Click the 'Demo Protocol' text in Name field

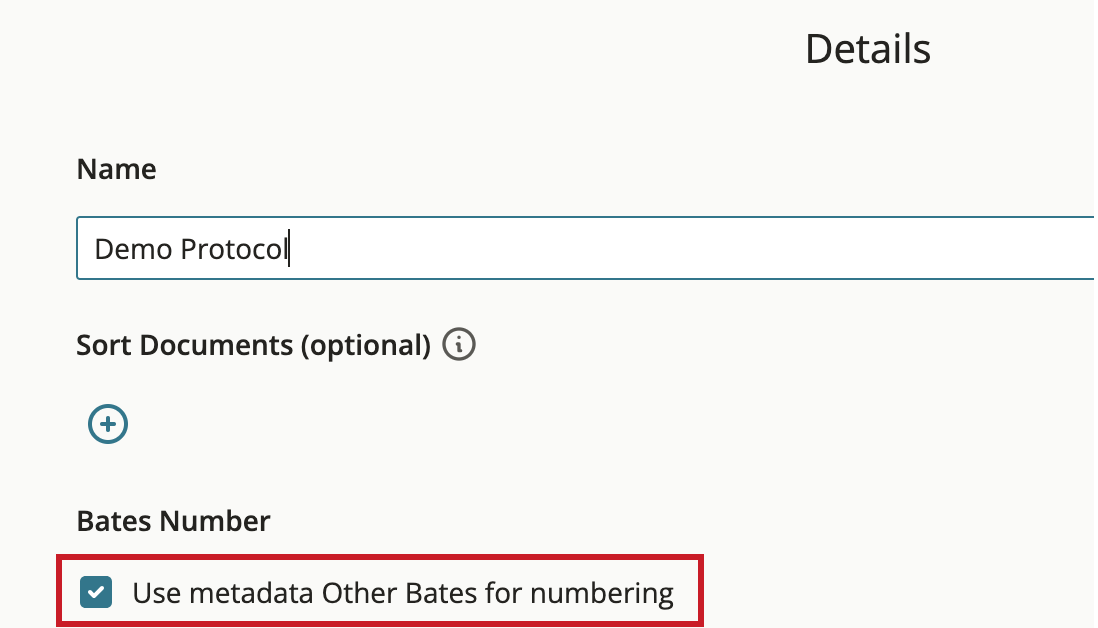click(x=191, y=249)
